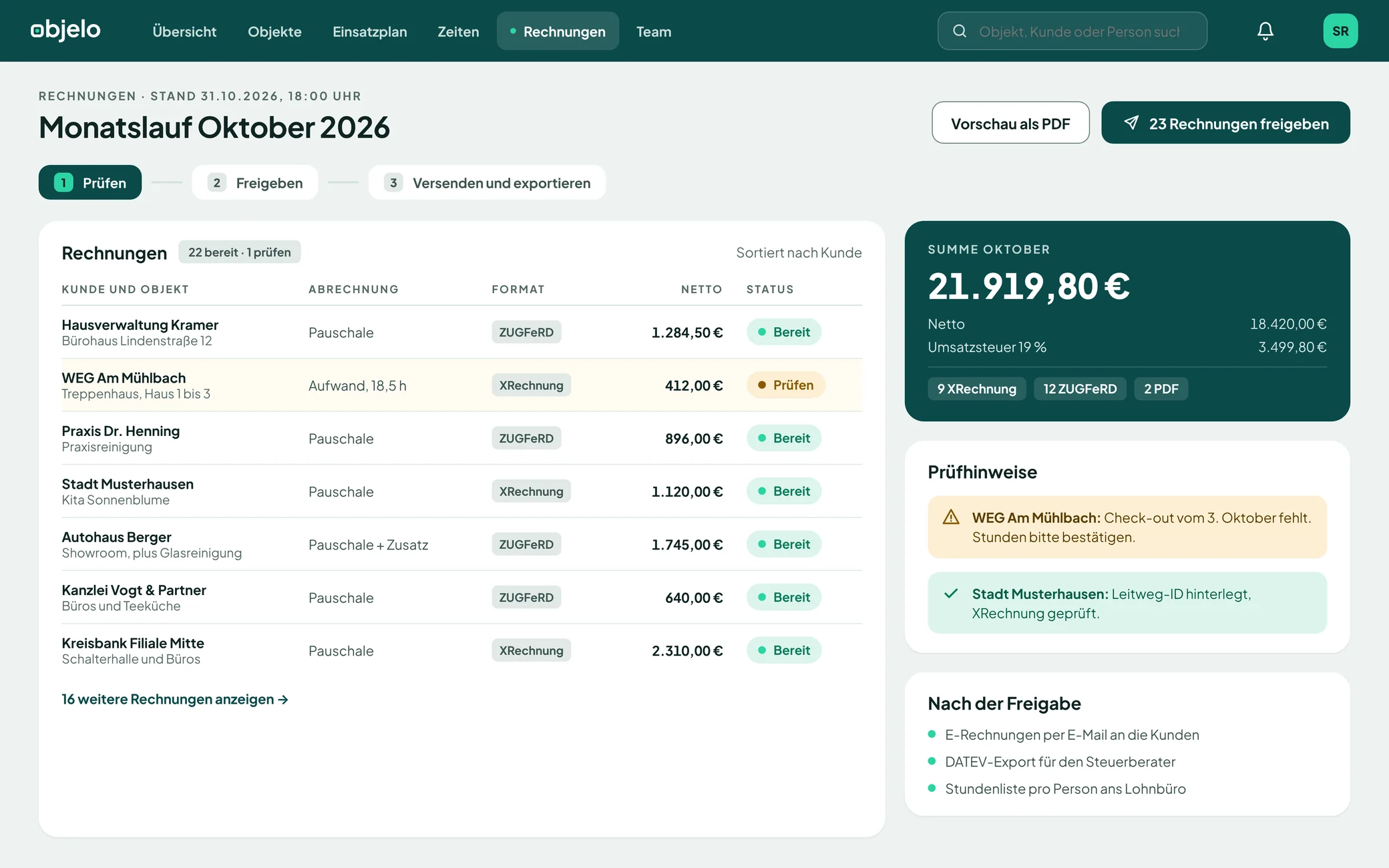Click the XRechnung tag of Kreisbank Filiale Mitte

(531, 650)
